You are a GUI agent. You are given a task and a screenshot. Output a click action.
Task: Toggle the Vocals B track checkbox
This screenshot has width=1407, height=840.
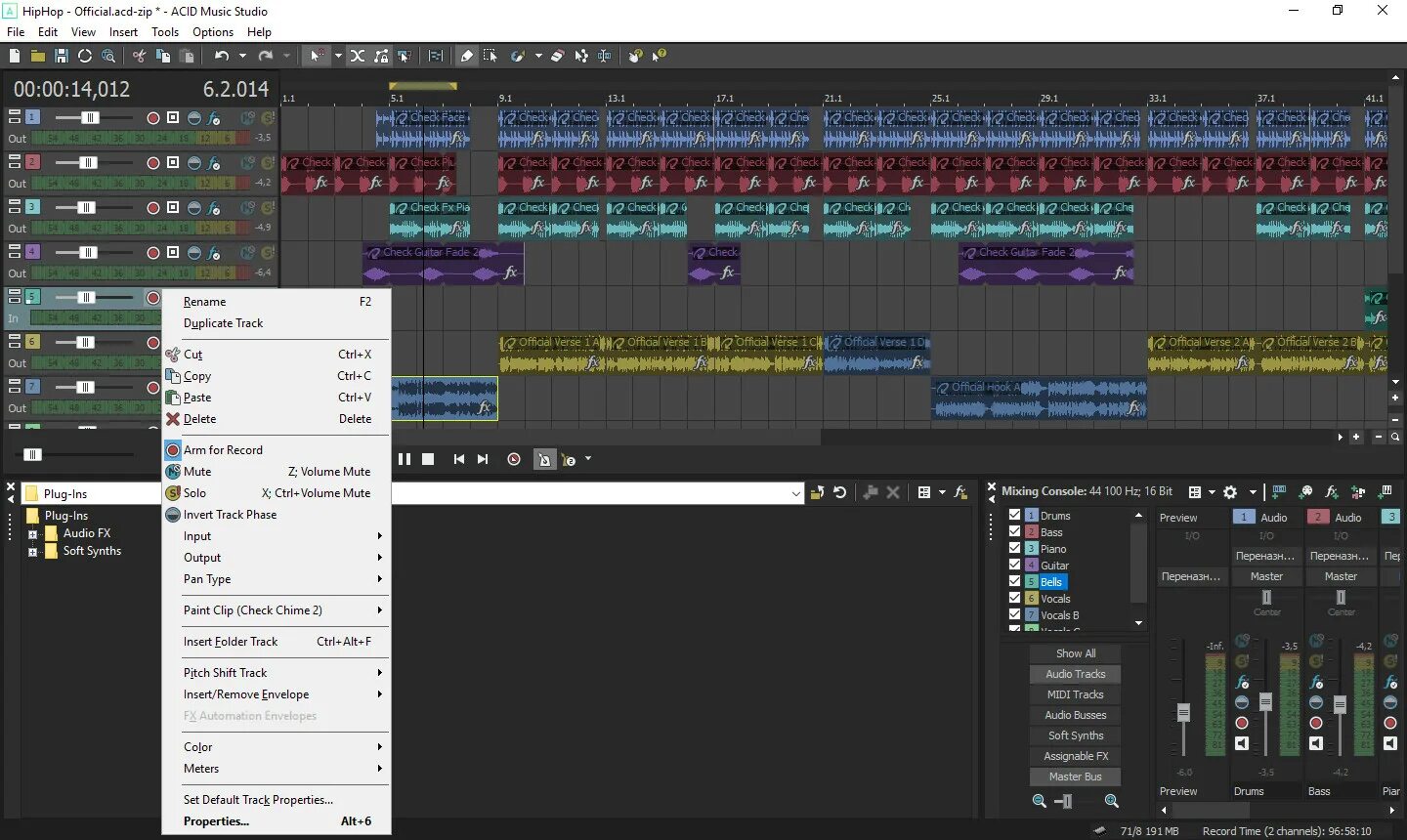1014,614
